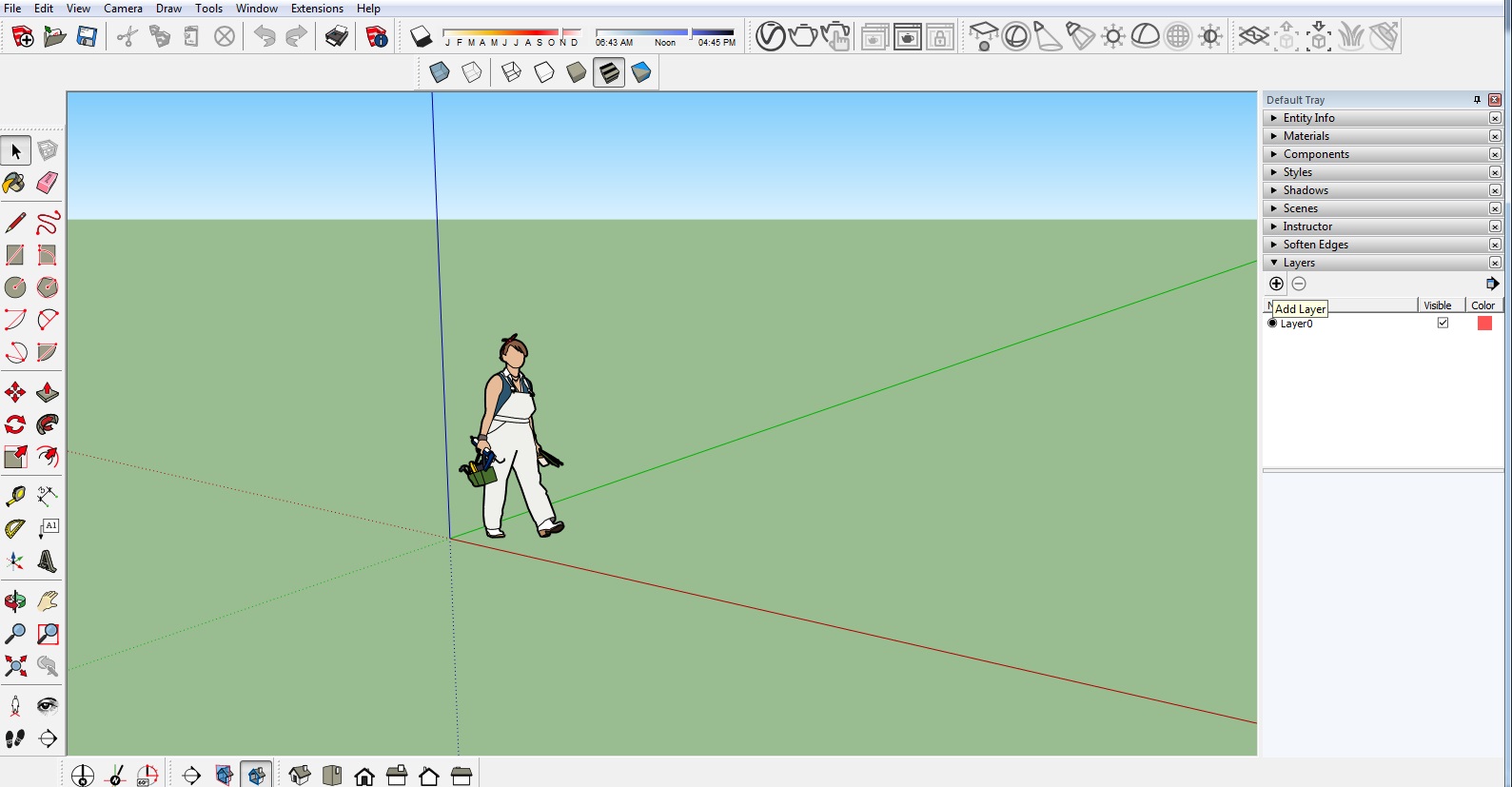The height and width of the screenshot is (787, 1512).
Task: Start V-Ray render with teapot icon
Action: (803, 37)
